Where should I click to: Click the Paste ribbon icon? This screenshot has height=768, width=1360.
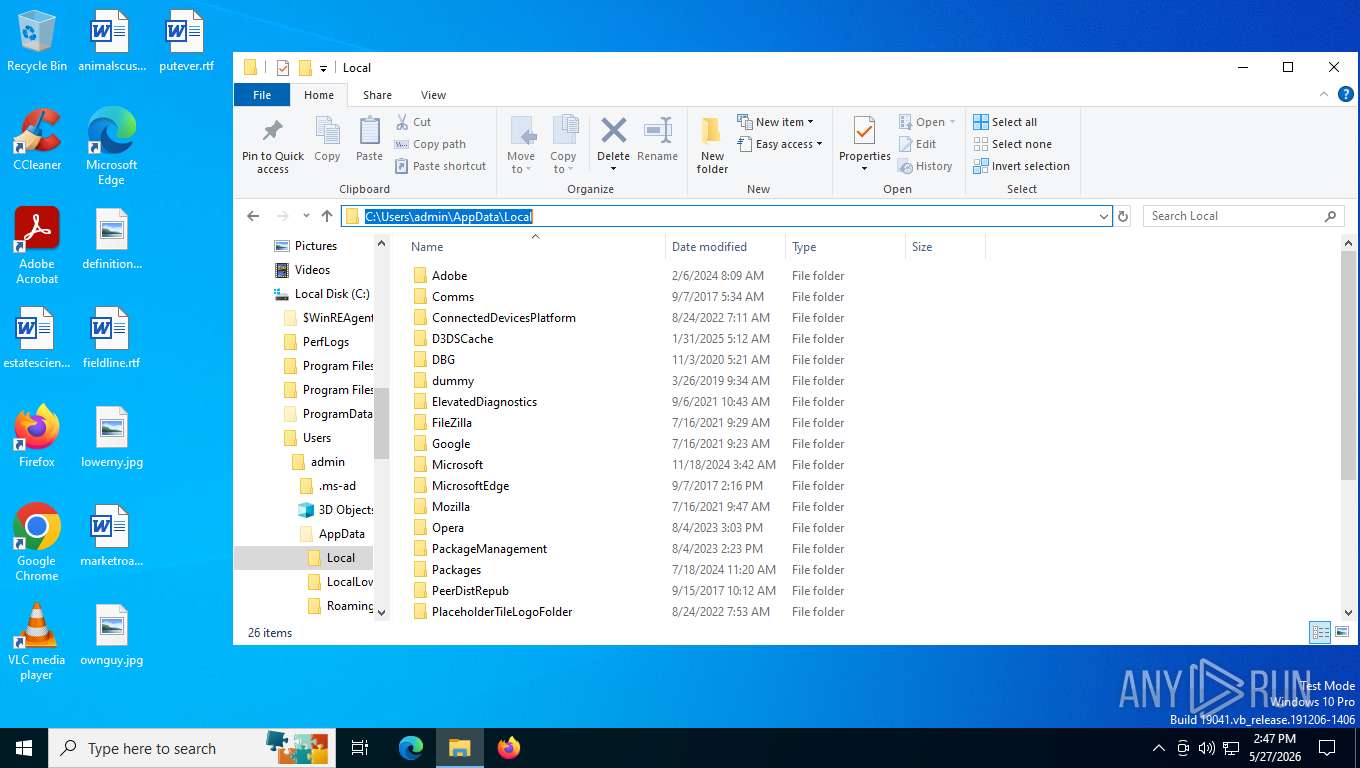[x=369, y=131]
